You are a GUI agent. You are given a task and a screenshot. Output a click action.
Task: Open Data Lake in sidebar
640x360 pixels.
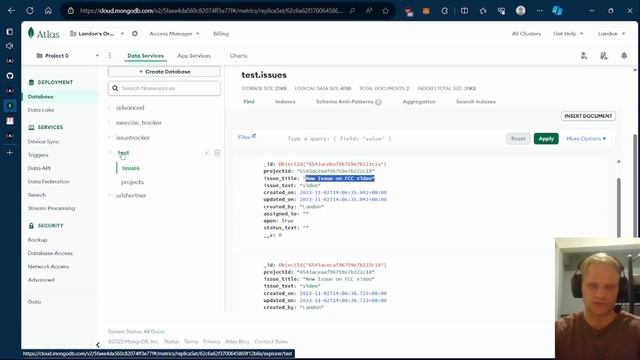pos(41,110)
